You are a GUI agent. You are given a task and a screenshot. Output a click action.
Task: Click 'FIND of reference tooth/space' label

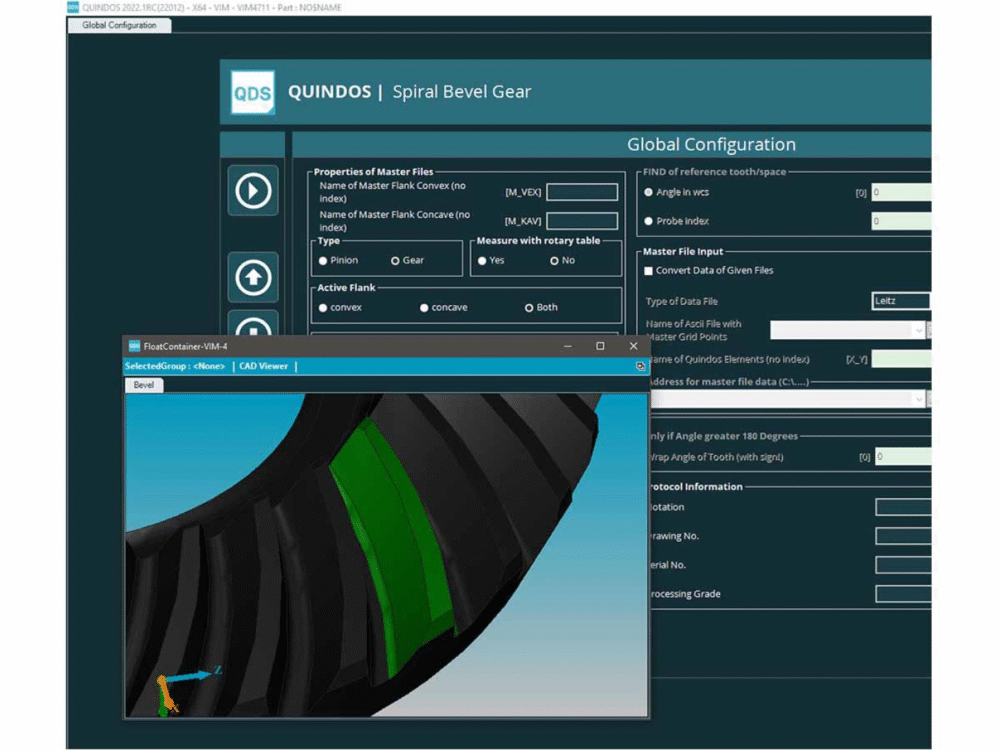pos(714,172)
